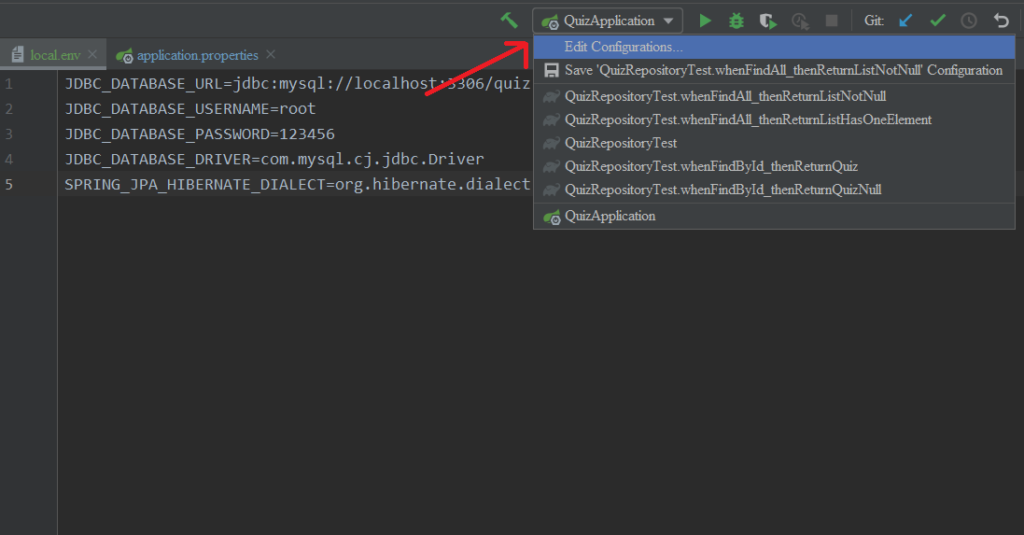
Task: Expand the QuizApplication run configuration dropdown
Action: 608,20
